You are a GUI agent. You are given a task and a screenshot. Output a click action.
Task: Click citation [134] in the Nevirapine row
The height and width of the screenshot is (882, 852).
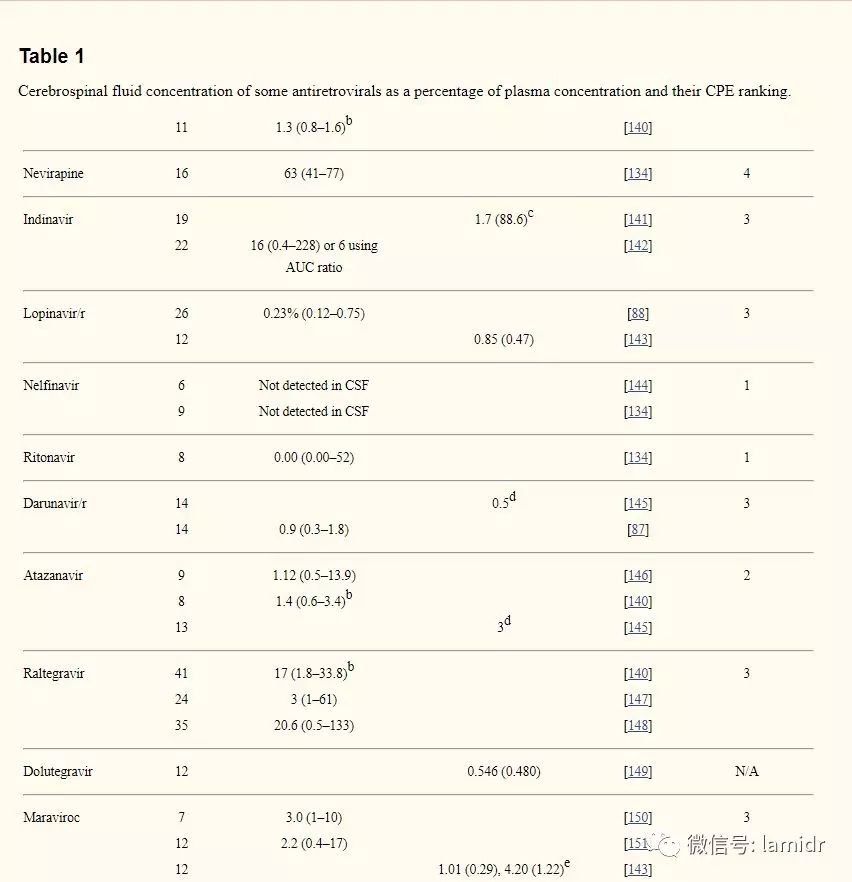click(638, 174)
